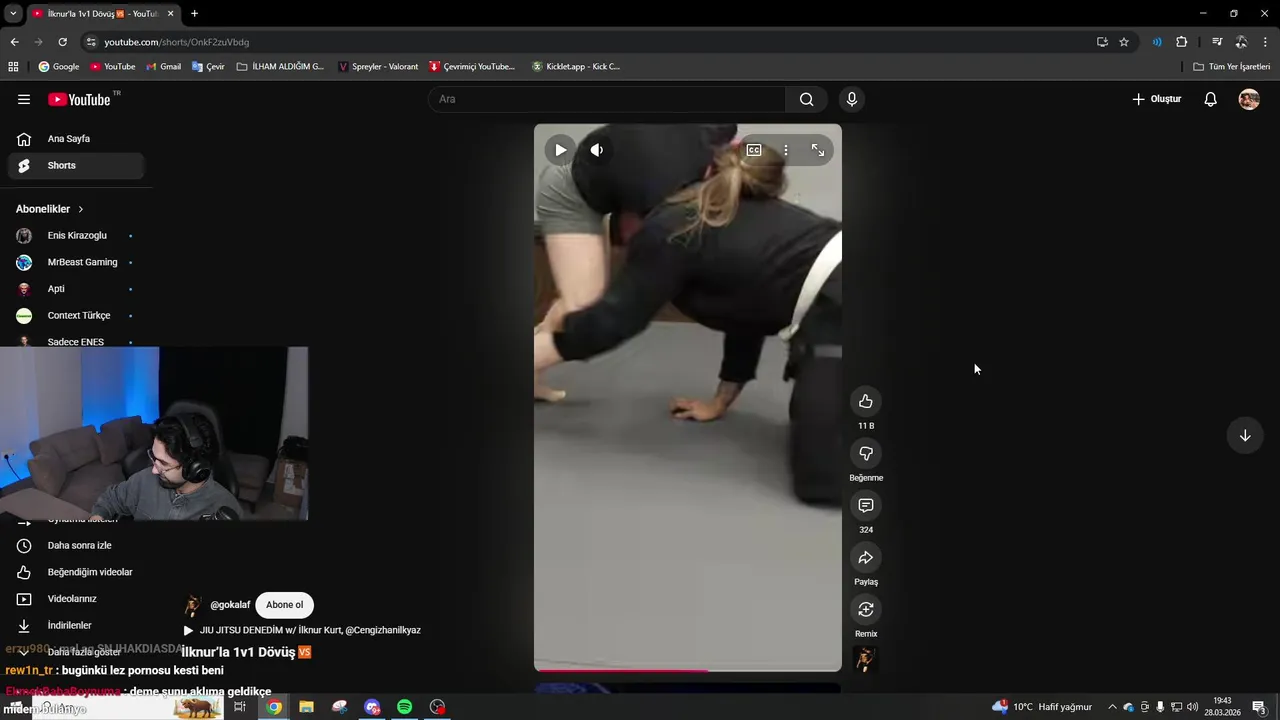
Task: Open Gmail bookmark
Action: (164, 67)
